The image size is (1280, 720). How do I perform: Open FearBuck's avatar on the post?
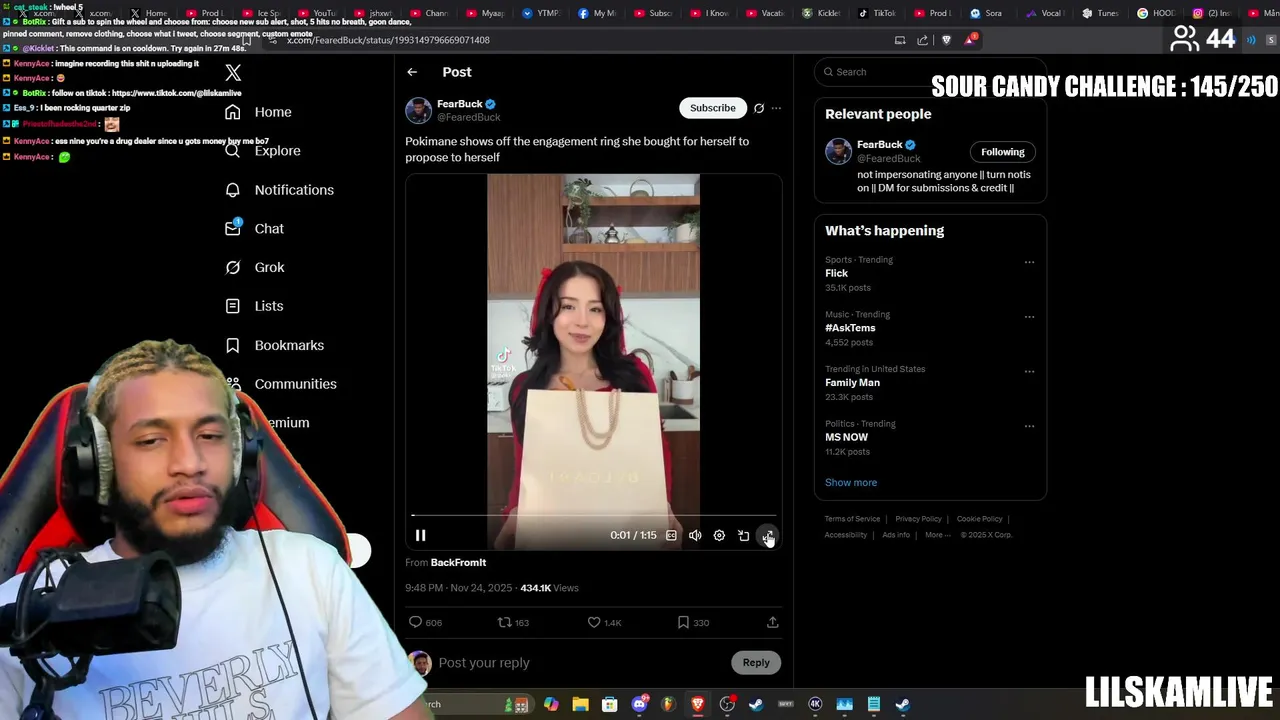(x=418, y=110)
